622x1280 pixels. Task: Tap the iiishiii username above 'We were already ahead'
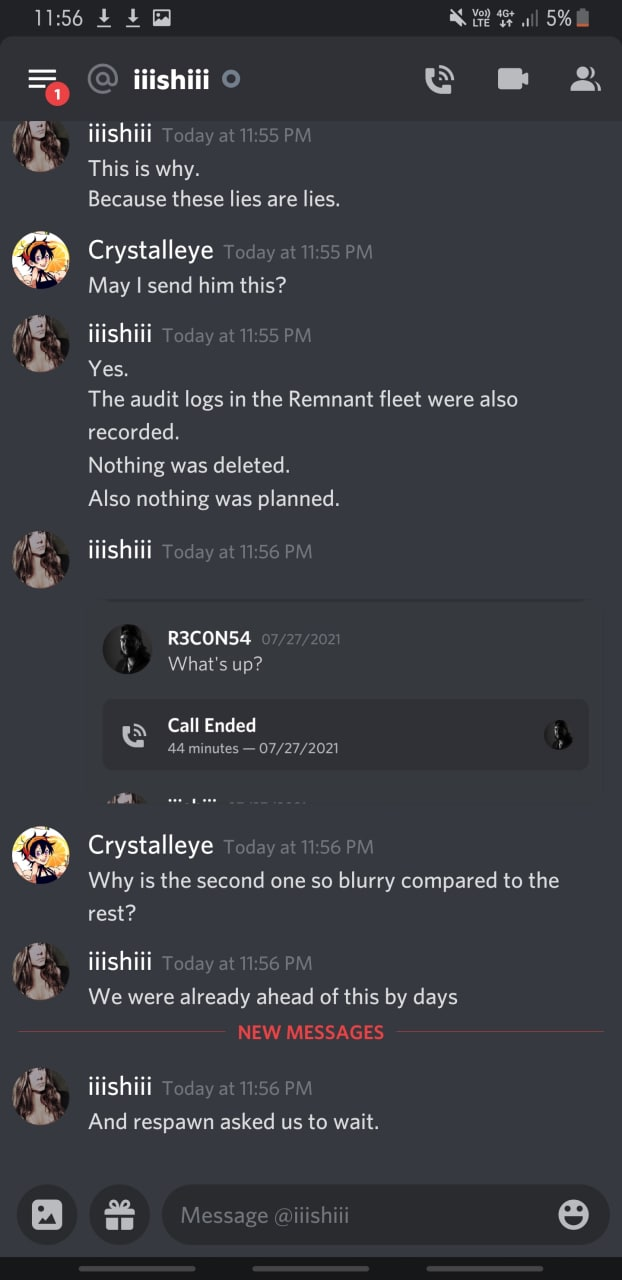coord(120,962)
